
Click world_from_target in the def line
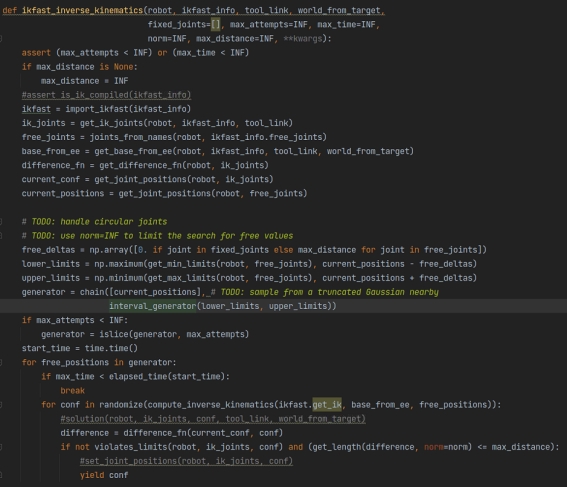point(339,10)
